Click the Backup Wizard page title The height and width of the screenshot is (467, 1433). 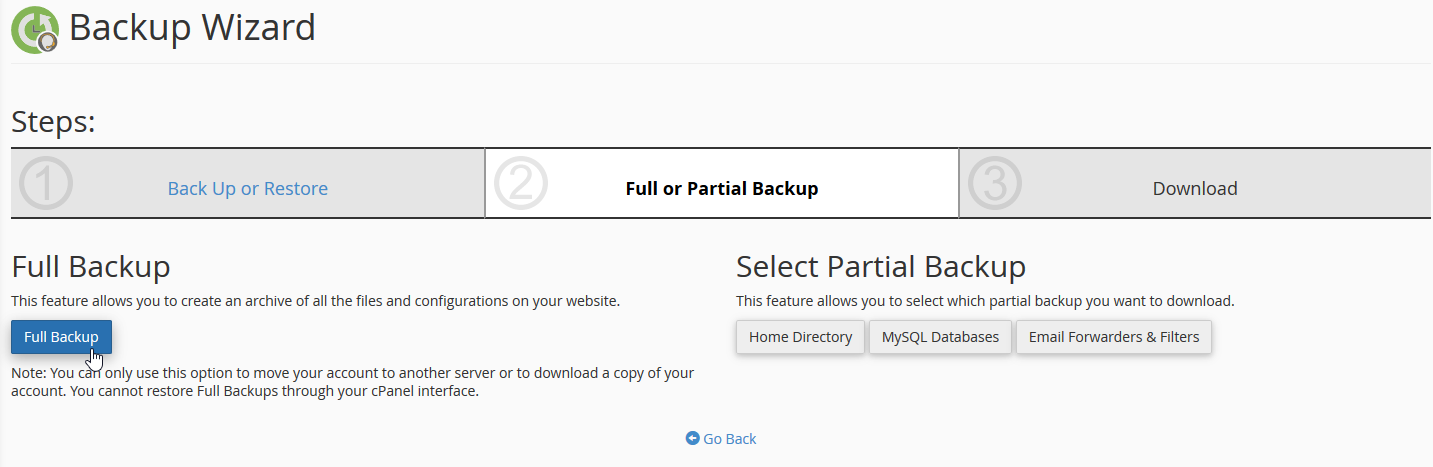click(192, 28)
